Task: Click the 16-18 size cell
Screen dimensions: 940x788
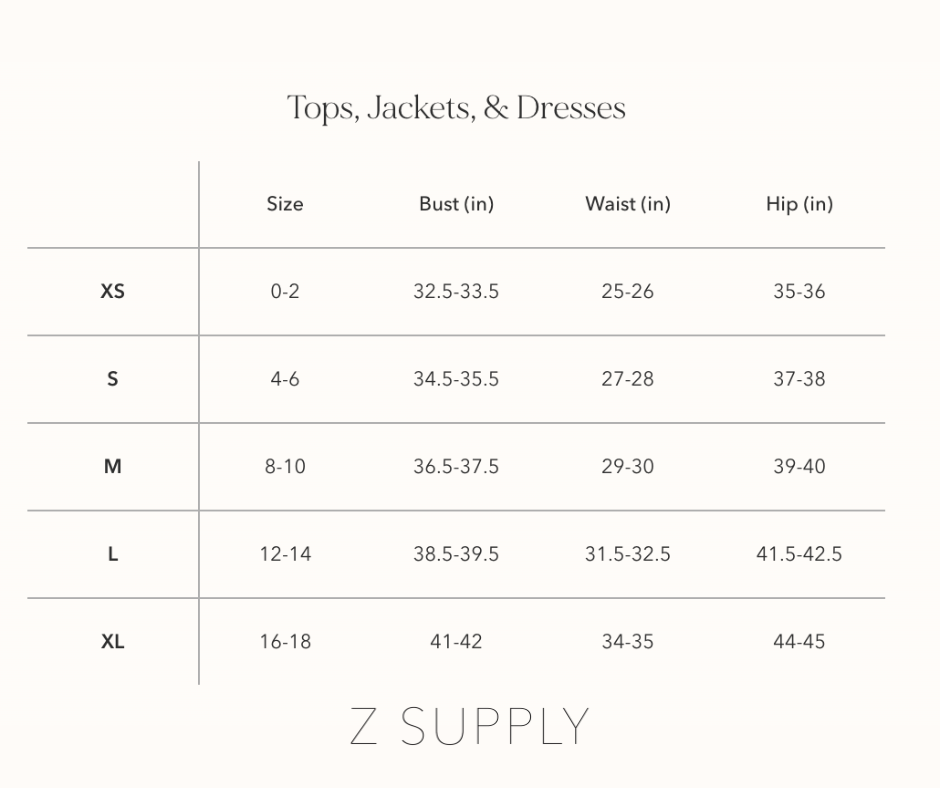Action: [285, 642]
